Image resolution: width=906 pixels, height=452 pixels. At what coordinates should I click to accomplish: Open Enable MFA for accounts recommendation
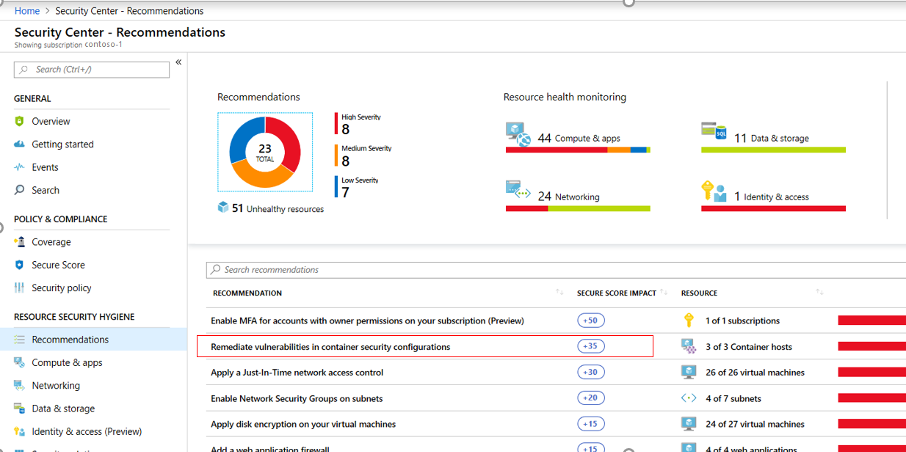click(367, 320)
